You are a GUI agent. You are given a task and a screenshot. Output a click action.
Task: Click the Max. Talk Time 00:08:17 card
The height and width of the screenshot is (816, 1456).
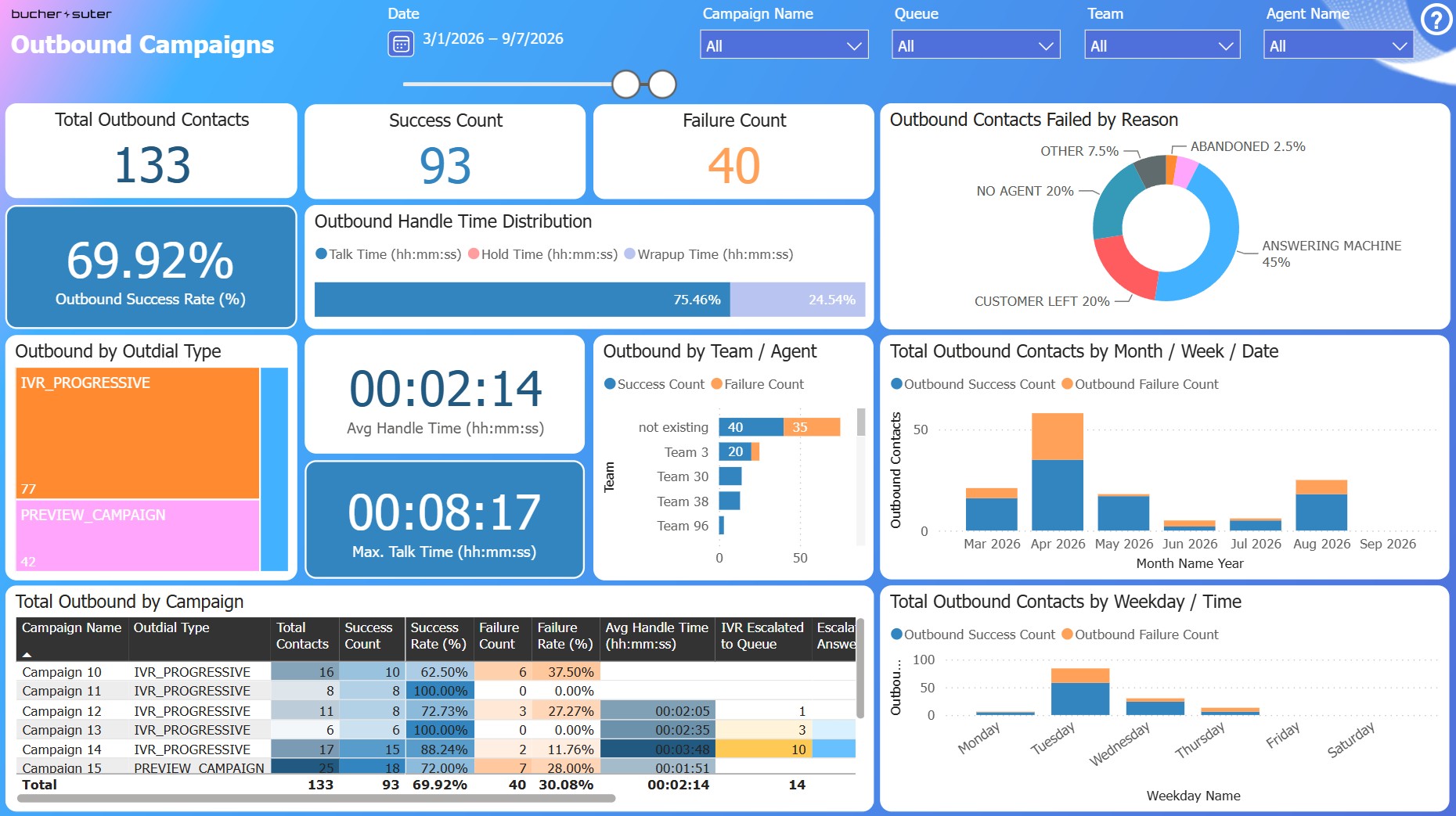(445, 520)
